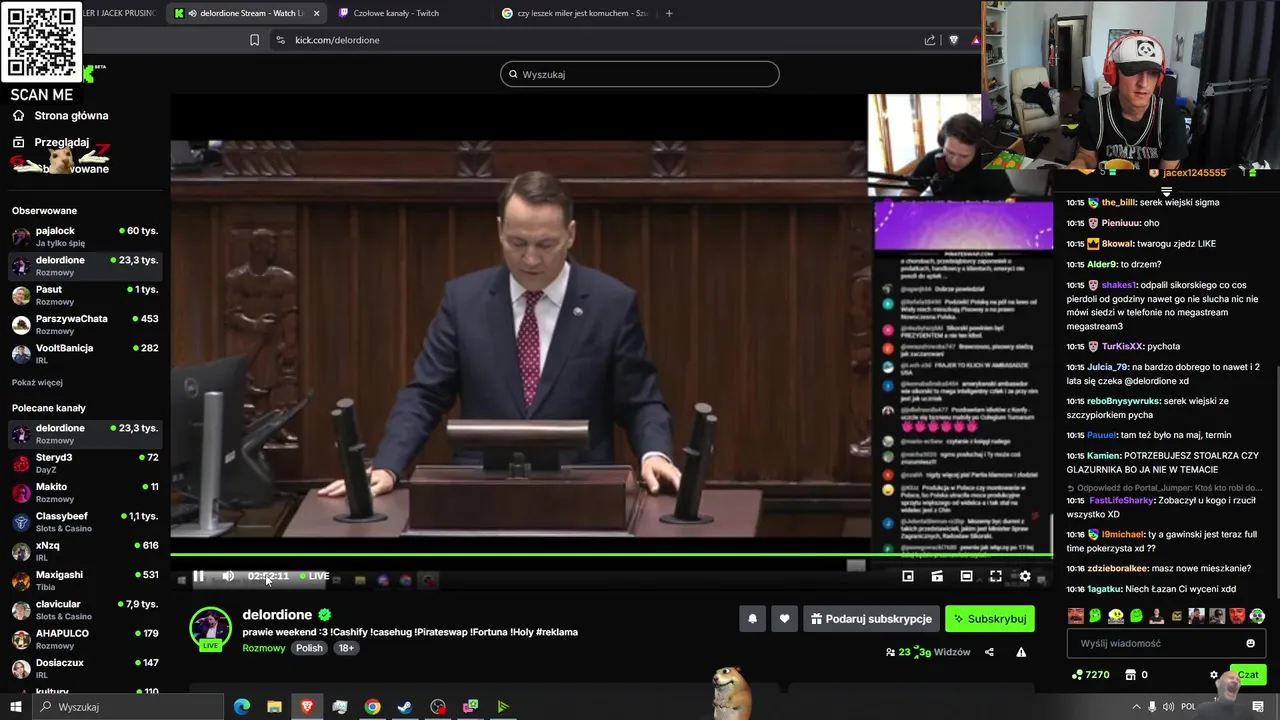Open Pasut channel in sidebar
The height and width of the screenshot is (720, 1280).
(x=85, y=295)
